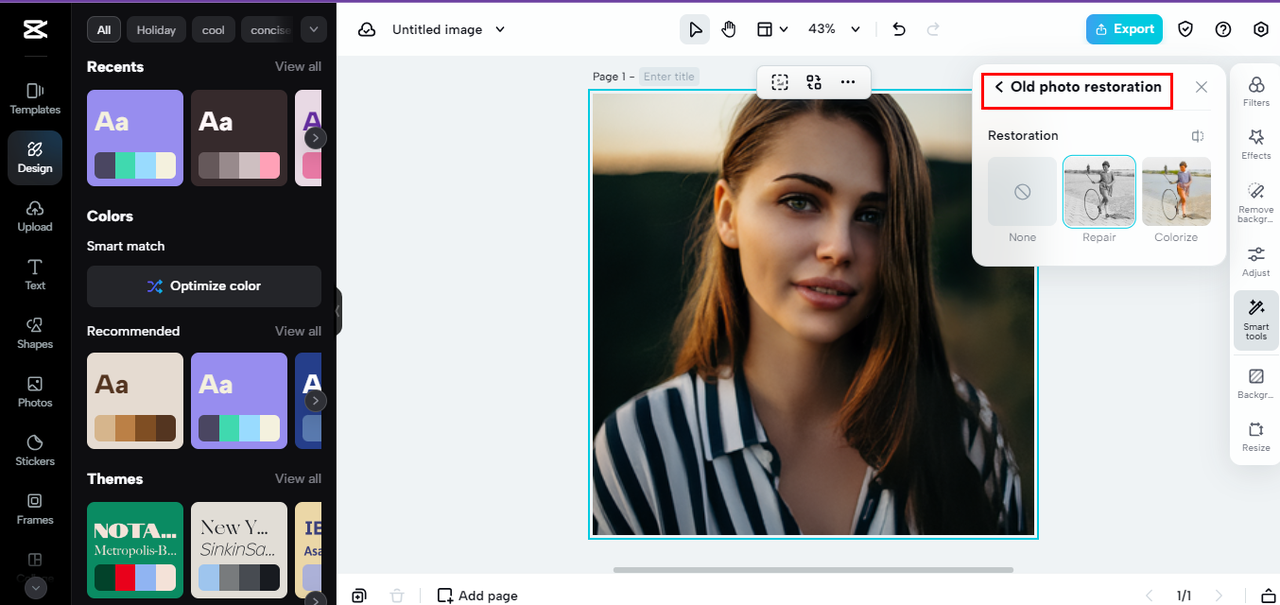Click the replace image toolbar icon
Image resolution: width=1280 pixels, height=605 pixels.
813,82
